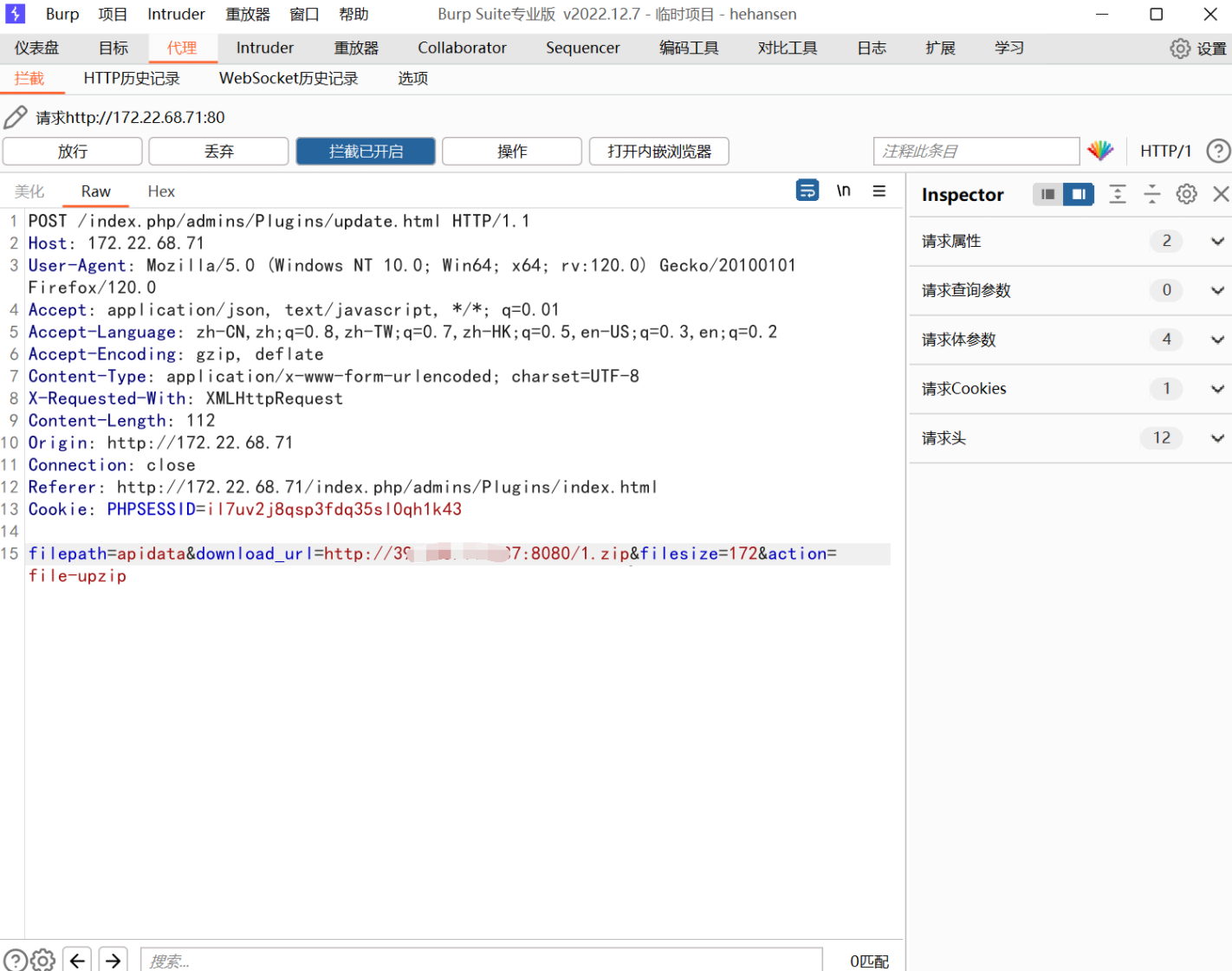Select the 拦截 sub-tab
1232x971 pixels.
(x=29, y=78)
